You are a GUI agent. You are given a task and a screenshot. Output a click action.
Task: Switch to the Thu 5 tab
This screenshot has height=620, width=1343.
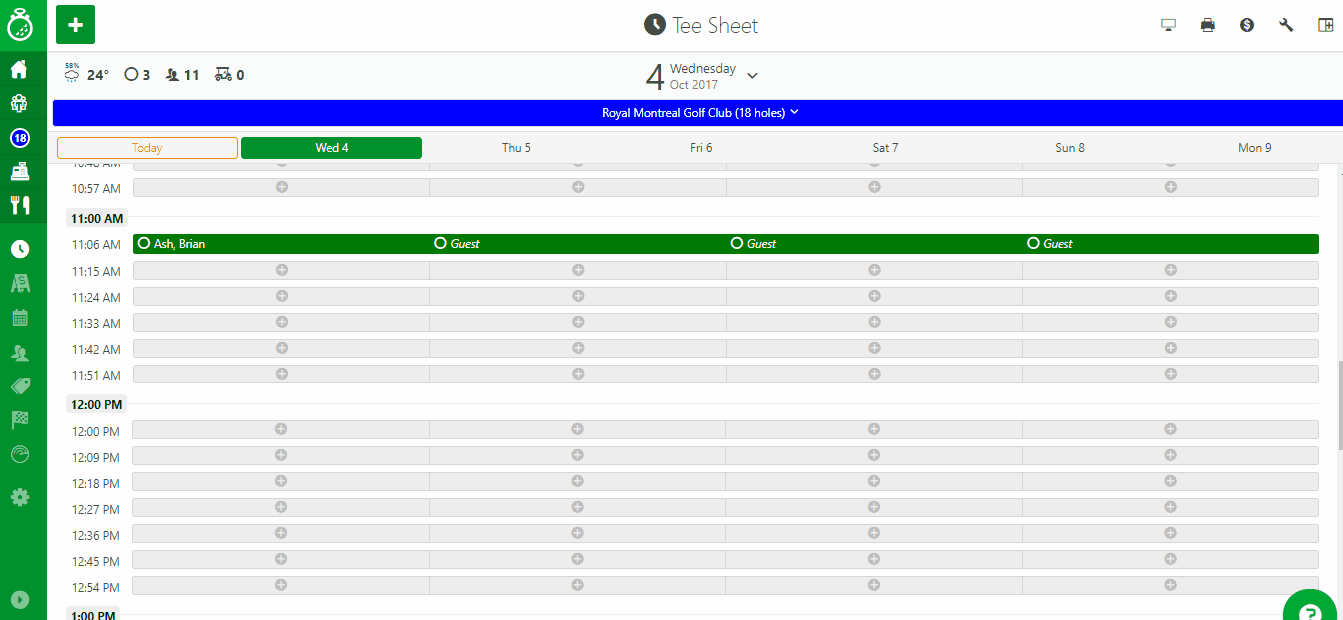click(x=516, y=148)
